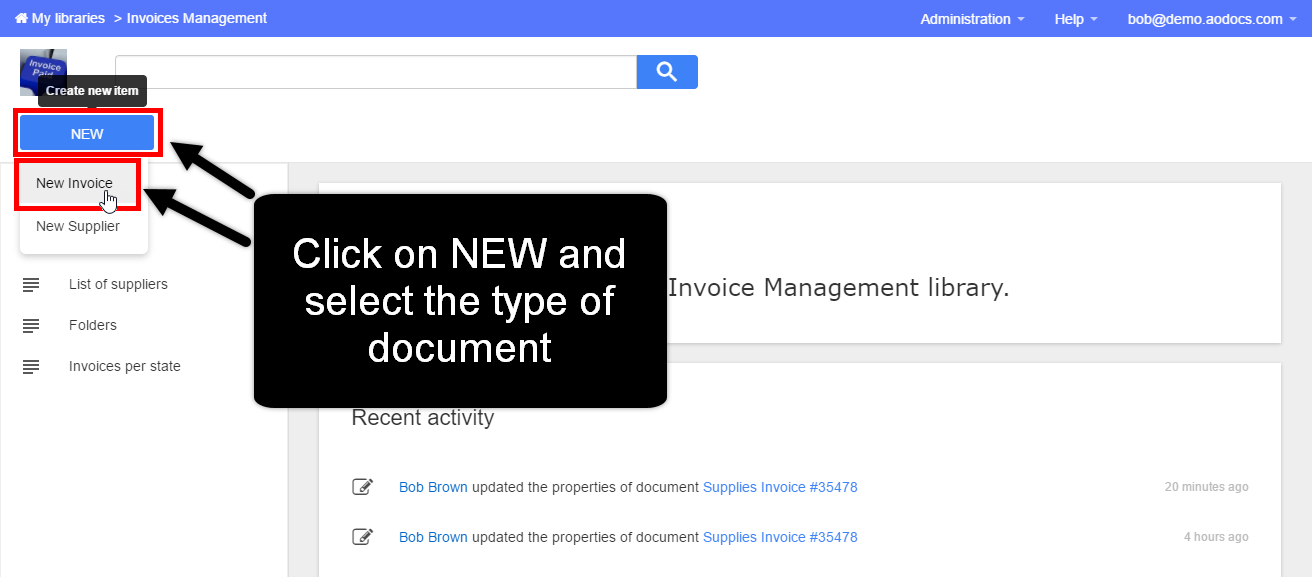Click the "20 minutes ago" timestamp
The image size is (1312, 577).
[1206, 487]
